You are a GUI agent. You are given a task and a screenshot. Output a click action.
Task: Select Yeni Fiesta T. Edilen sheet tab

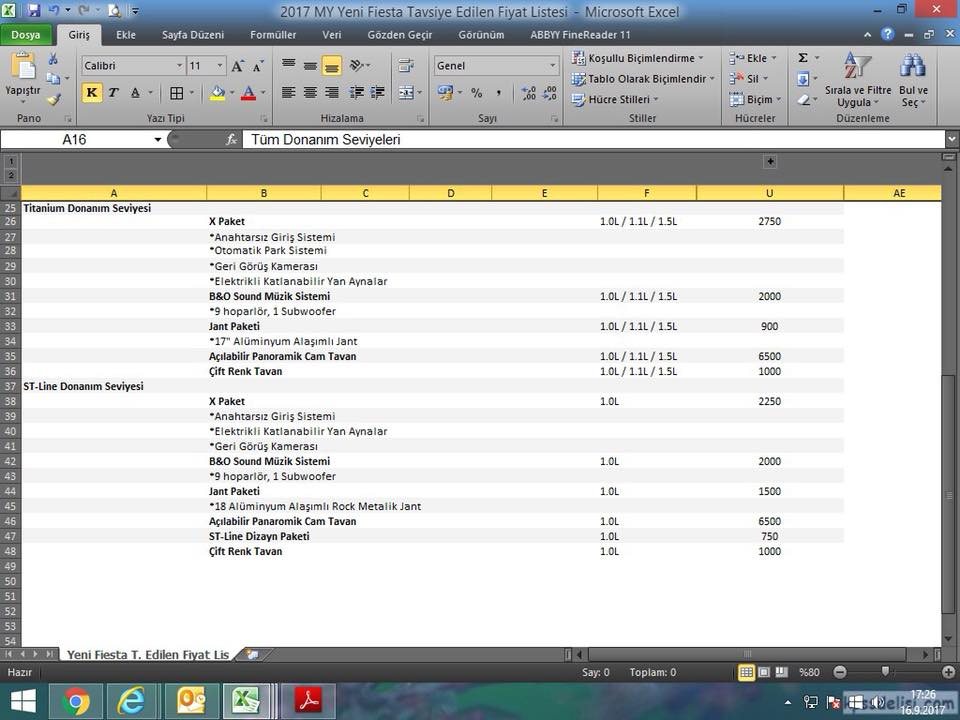click(x=148, y=654)
